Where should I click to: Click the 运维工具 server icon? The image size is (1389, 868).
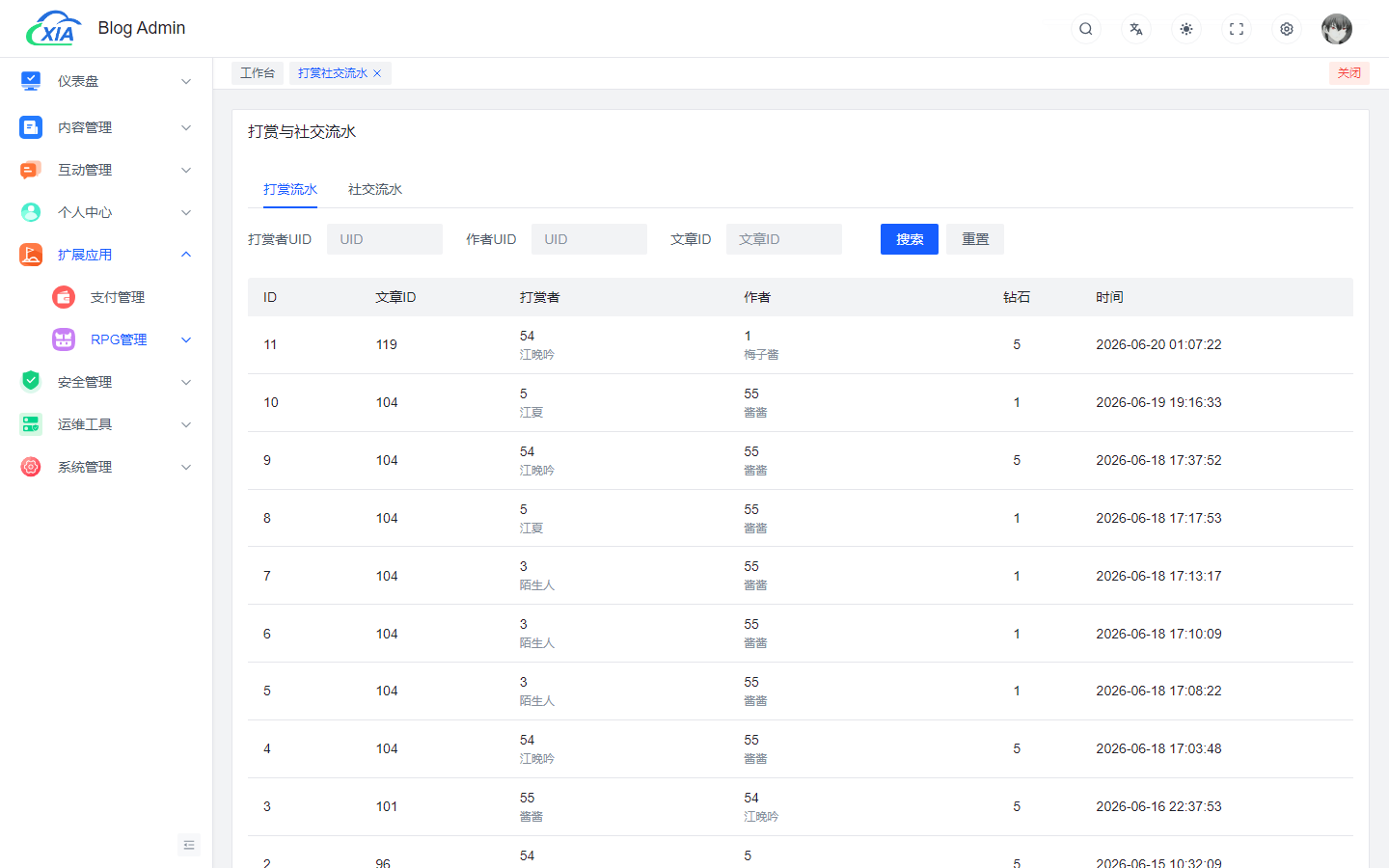click(31, 424)
